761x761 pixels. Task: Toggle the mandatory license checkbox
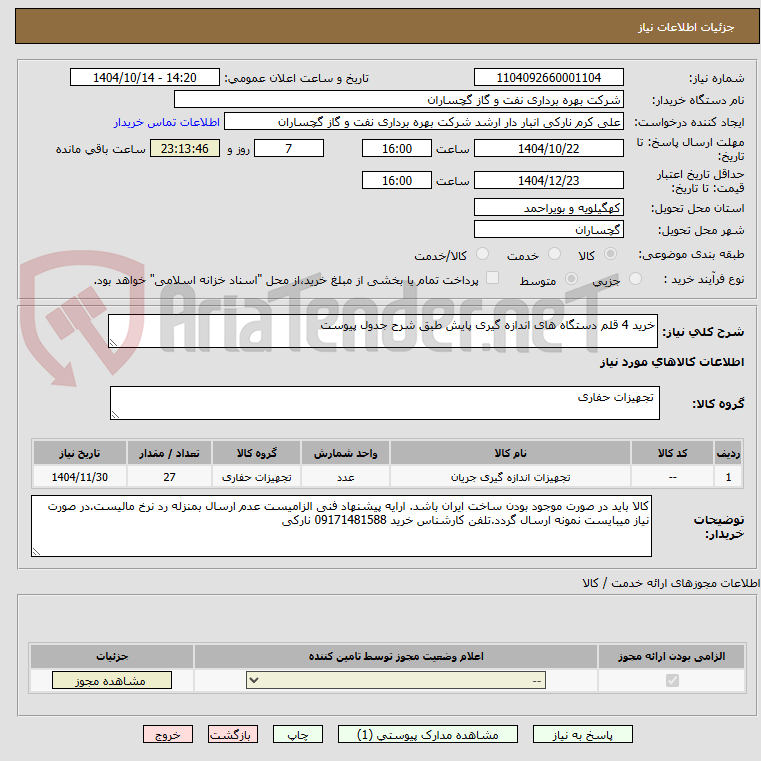pos(672,680)
